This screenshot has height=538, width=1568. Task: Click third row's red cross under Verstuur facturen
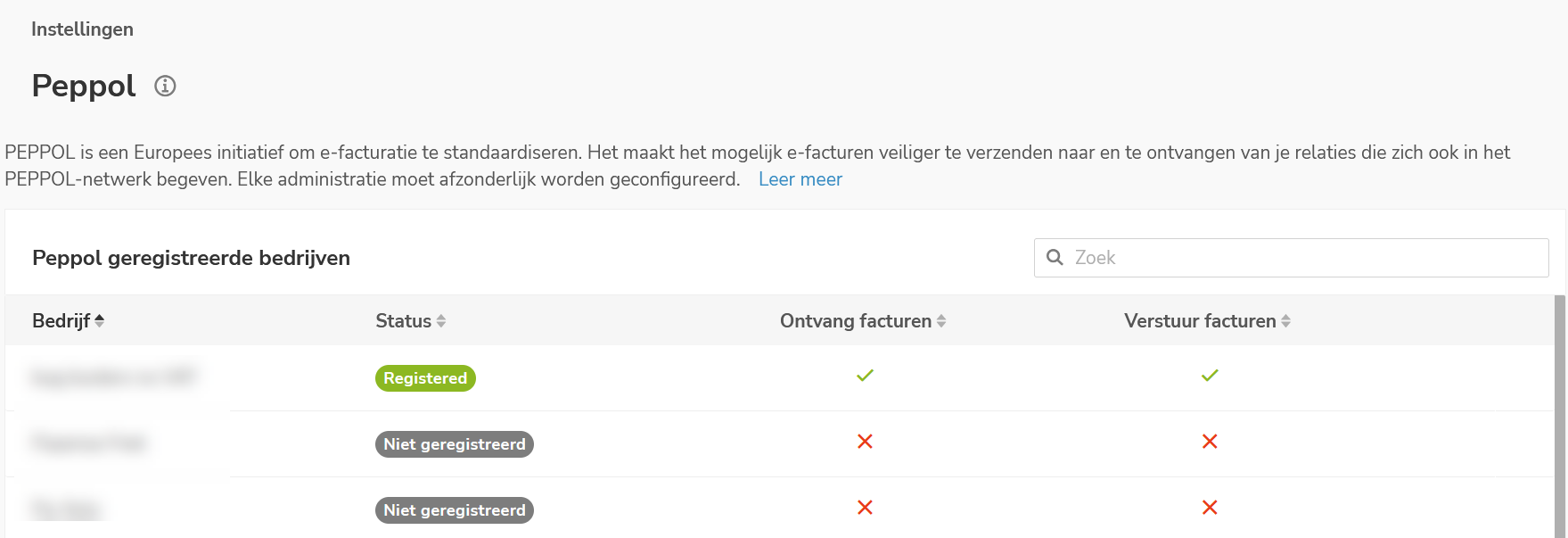[1210, 508]
